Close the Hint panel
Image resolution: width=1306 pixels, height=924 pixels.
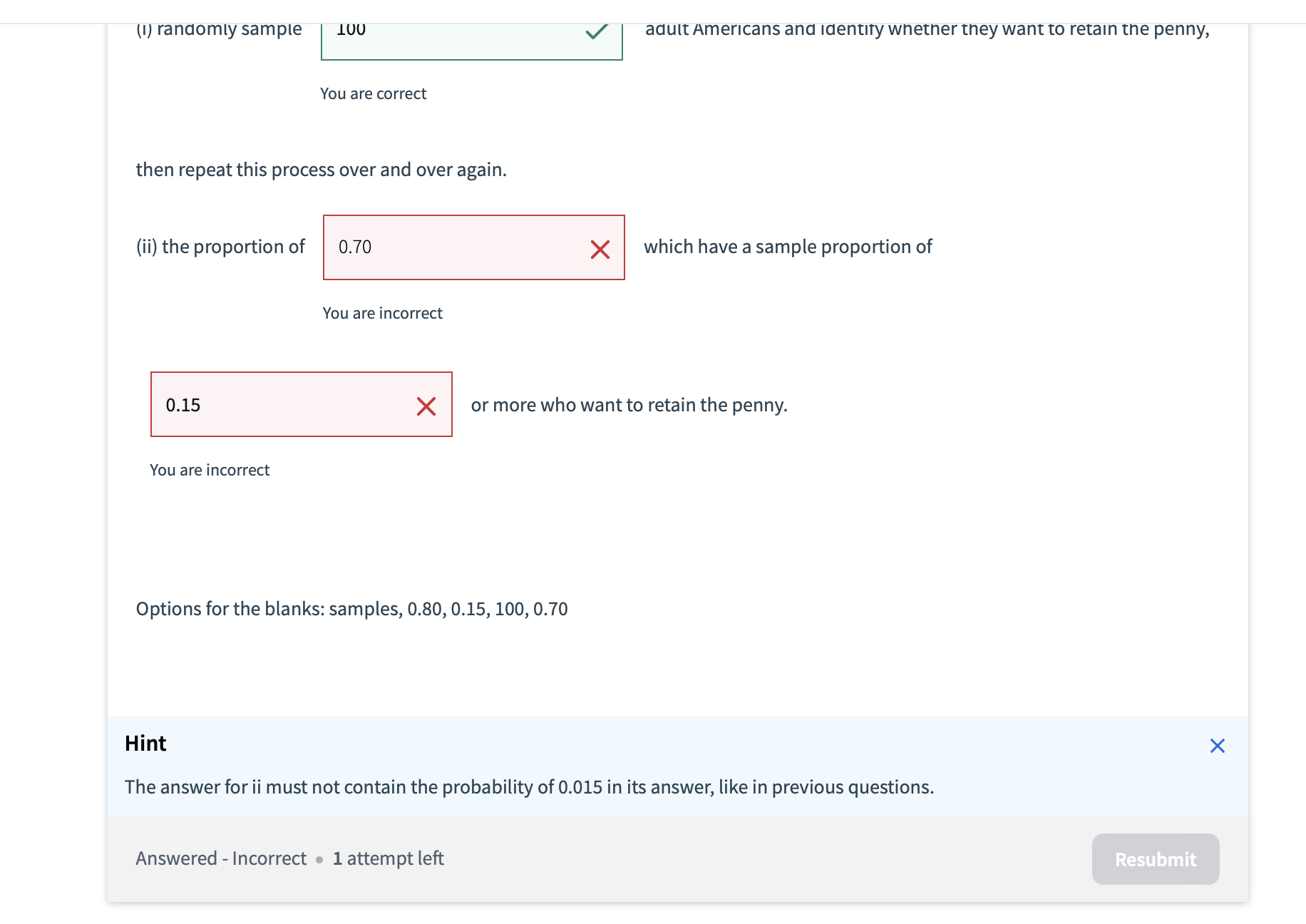point(1217,746)
